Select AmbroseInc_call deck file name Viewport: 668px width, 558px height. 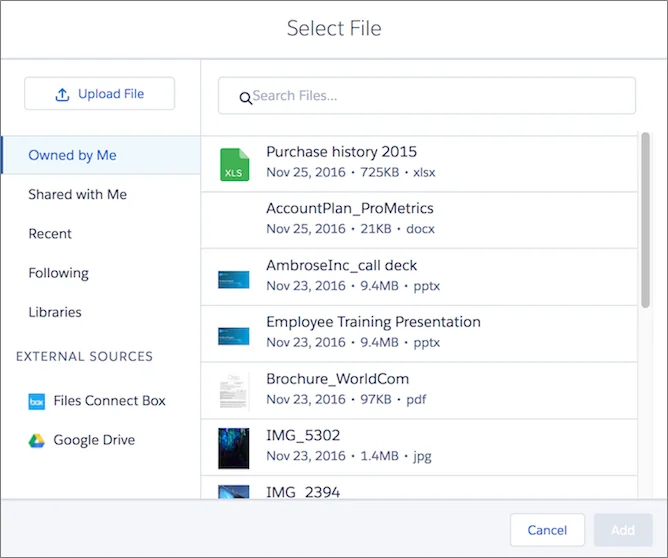341,265
